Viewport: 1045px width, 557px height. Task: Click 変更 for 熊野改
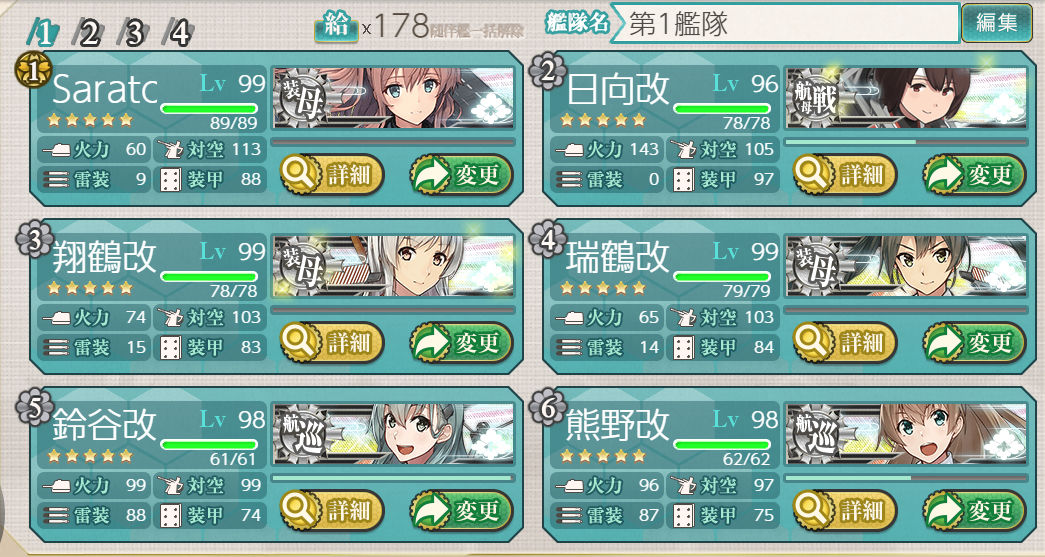point(974,510)
